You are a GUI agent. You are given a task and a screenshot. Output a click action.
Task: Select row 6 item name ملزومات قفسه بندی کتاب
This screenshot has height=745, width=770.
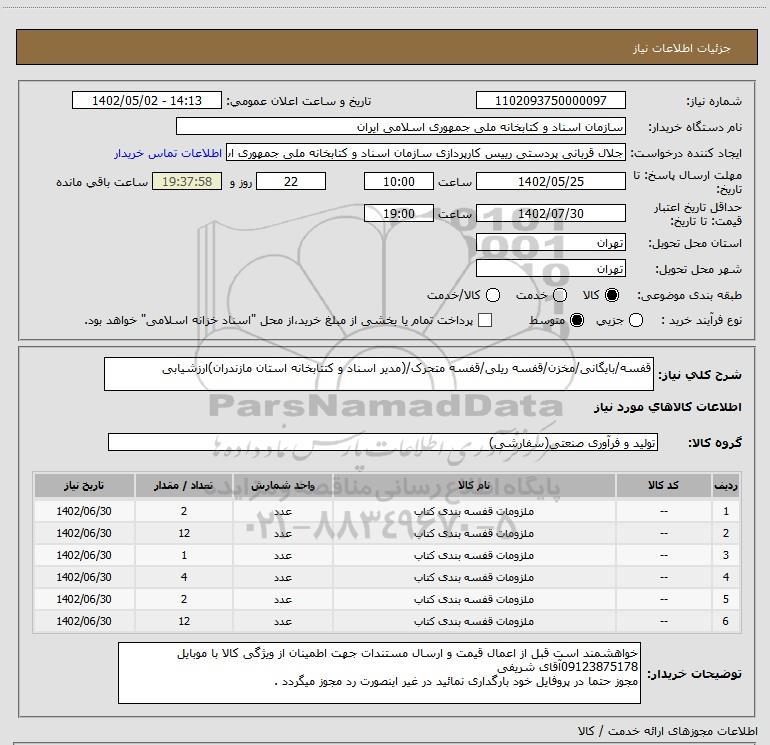tap(474, 621)
